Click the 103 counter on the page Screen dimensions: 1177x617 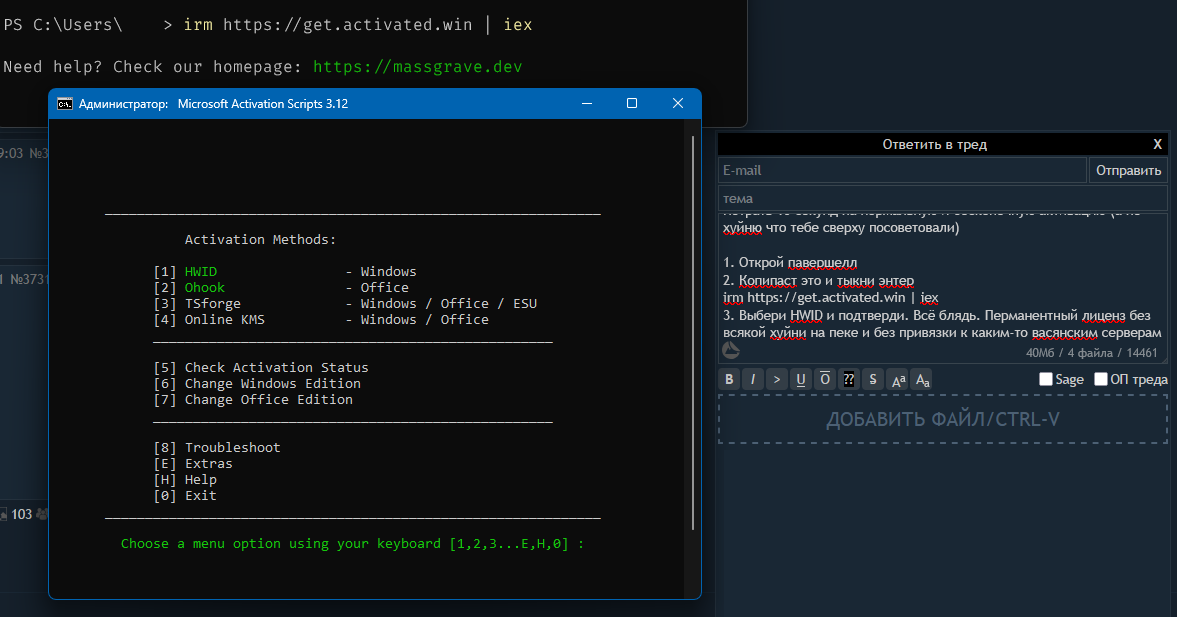tap(22, 514)
